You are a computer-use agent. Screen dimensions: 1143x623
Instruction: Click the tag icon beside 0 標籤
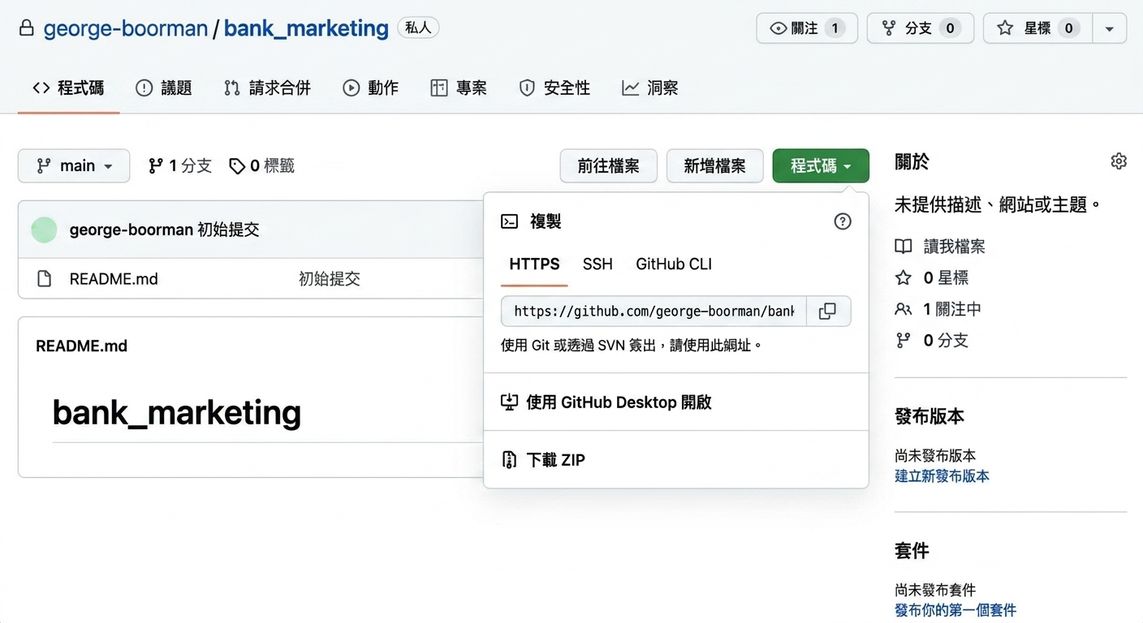237,166
